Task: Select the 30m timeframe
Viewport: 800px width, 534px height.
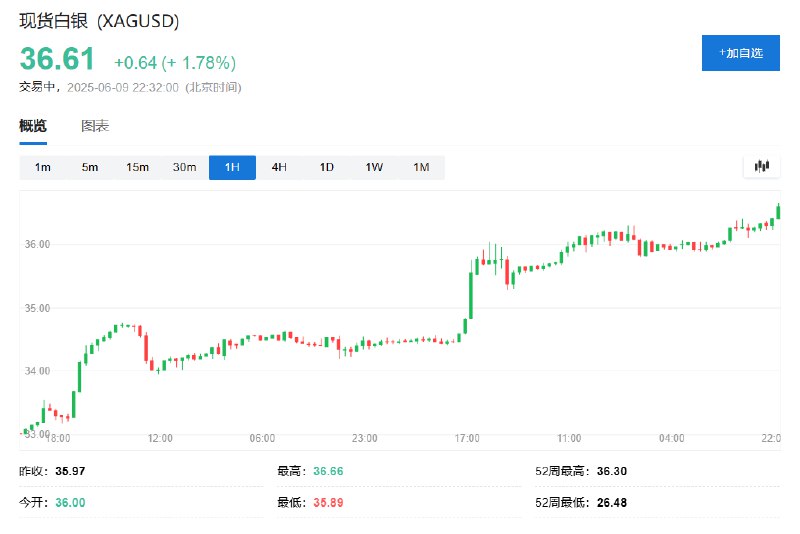Action: 185,167
